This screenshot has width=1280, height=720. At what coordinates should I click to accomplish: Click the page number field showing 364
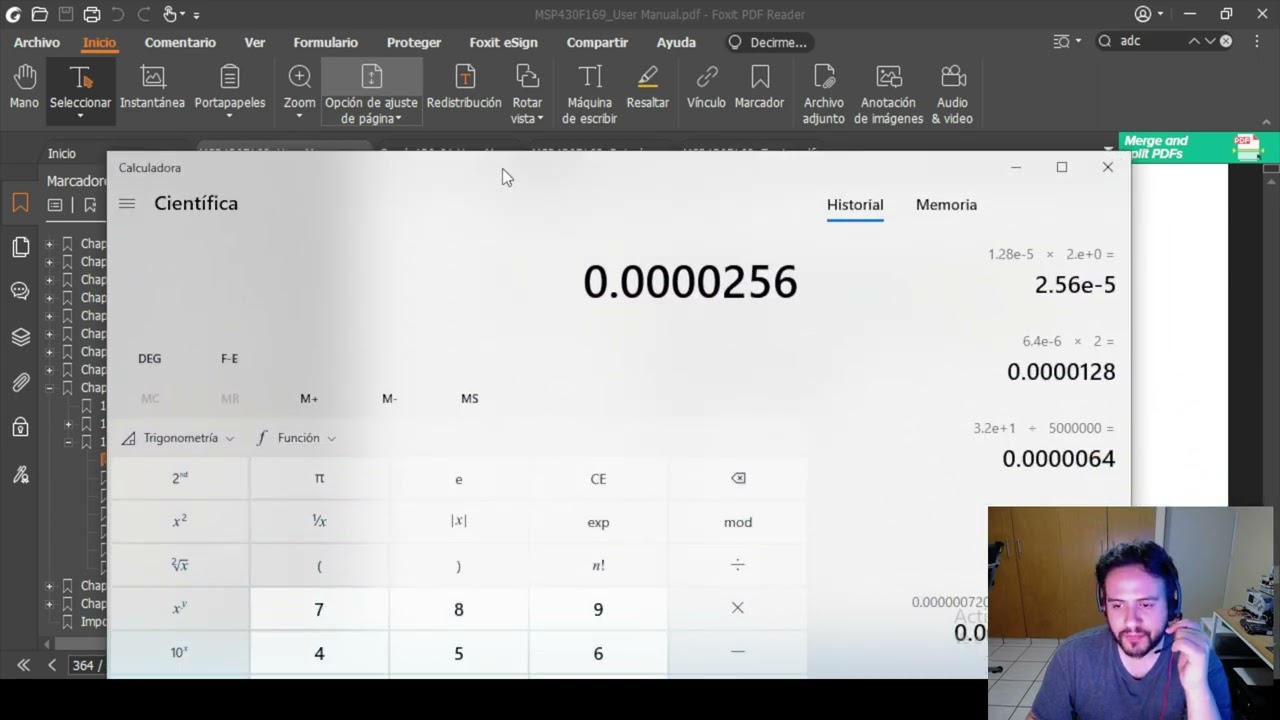tap(86, 665)
